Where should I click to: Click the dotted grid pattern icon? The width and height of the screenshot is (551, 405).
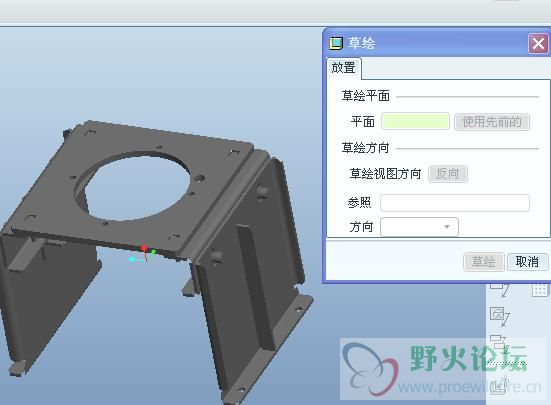[x=540, y=289]
